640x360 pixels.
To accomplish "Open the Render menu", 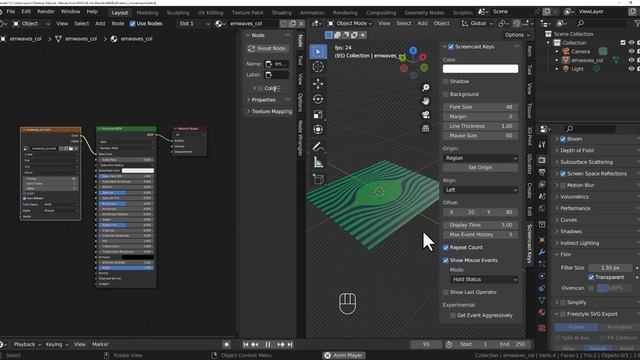I will coord(46,11).
